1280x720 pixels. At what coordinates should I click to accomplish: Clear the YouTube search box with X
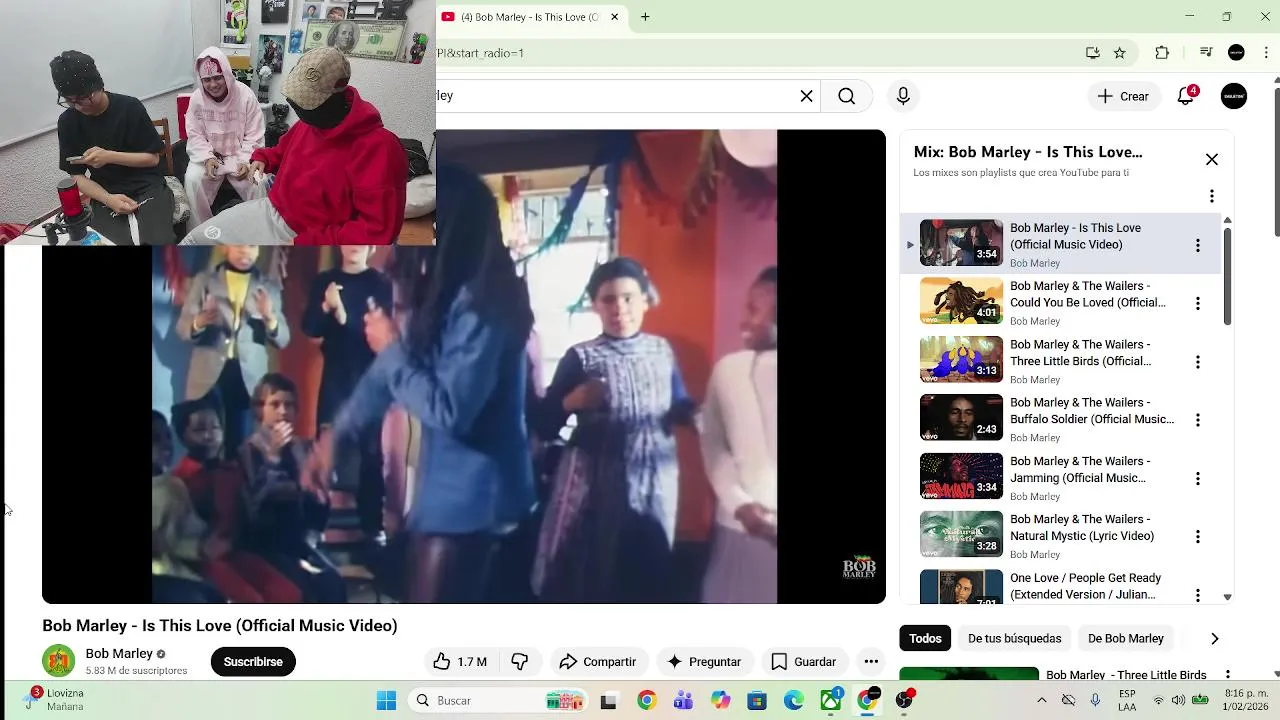coord(807,96)
